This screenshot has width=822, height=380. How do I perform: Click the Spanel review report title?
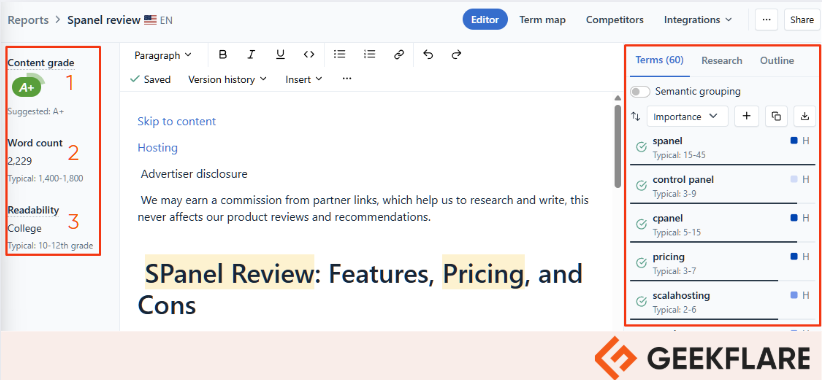point(104,20)
